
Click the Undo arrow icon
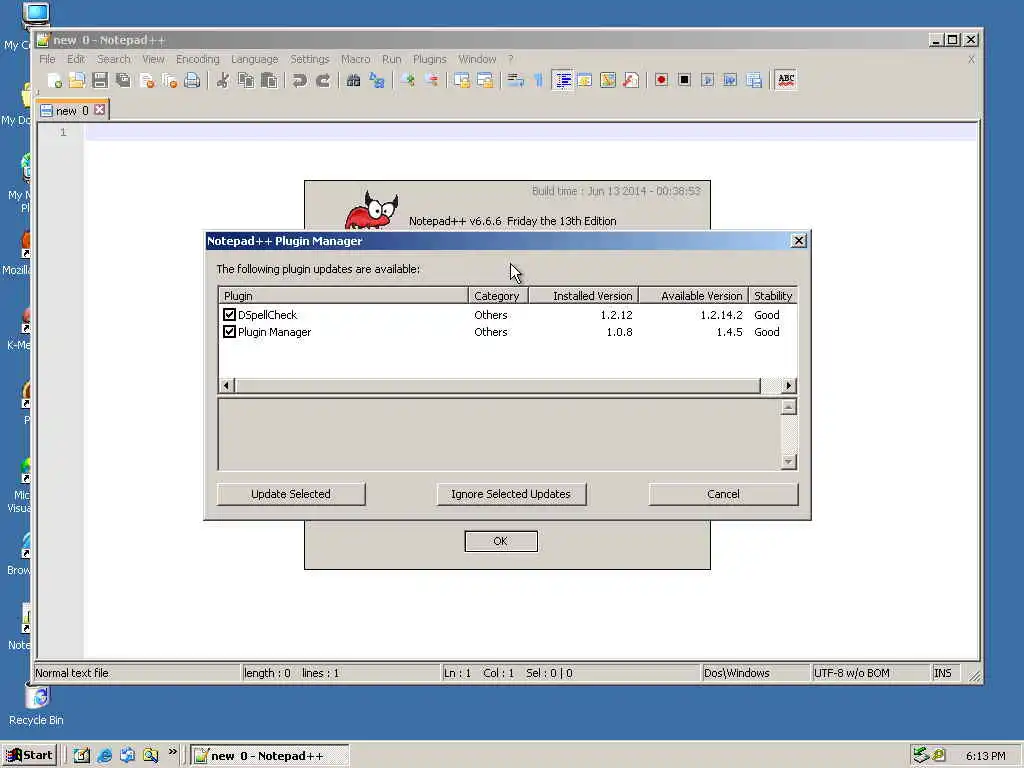pyautogui.click(x=300, y=80)
